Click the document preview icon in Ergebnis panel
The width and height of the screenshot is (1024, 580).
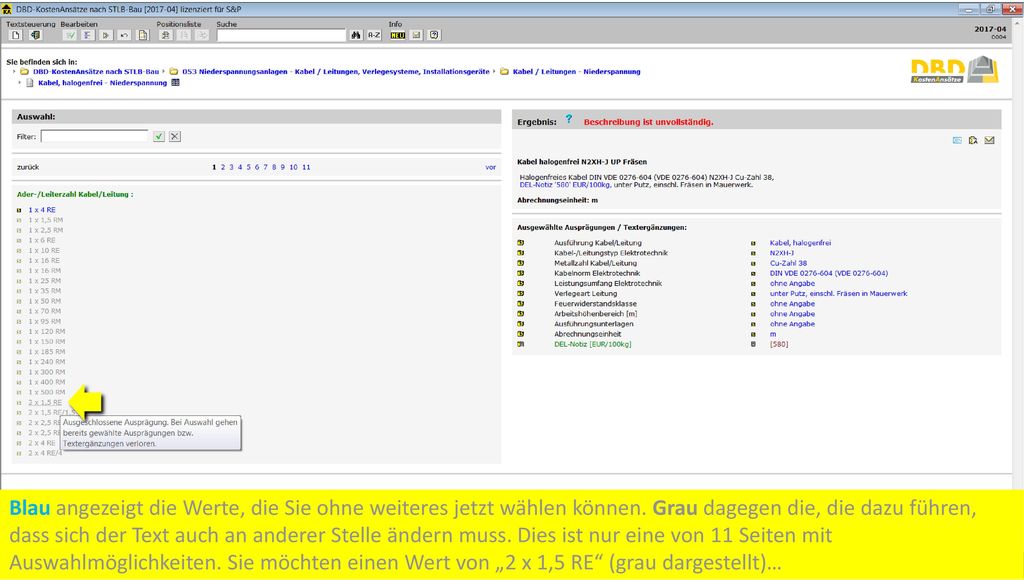pos(973,140)
